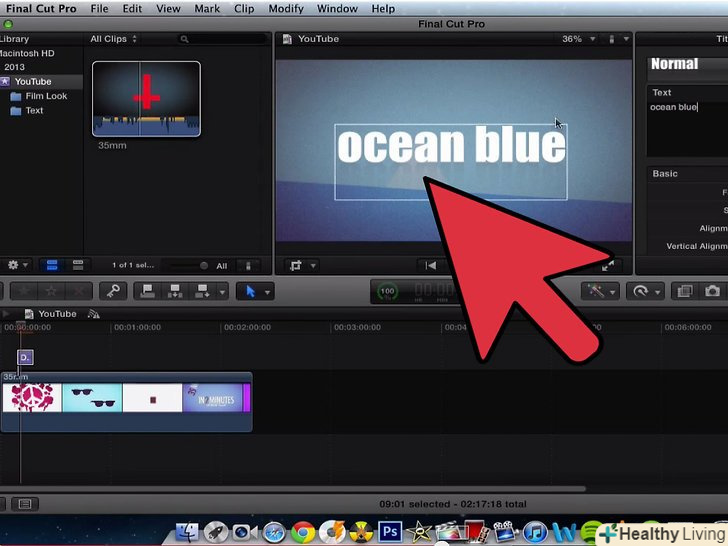Switch browser to filmstrip view
This screenshot has width=728, height=546.
pyautogui.click(x=52, y=265)
